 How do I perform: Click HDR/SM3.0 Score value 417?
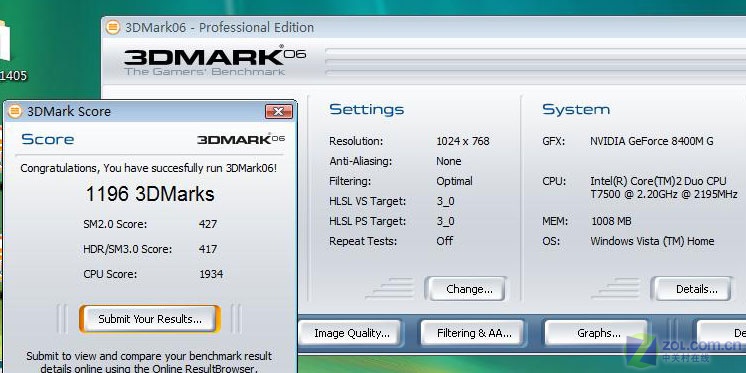point(208,249)
